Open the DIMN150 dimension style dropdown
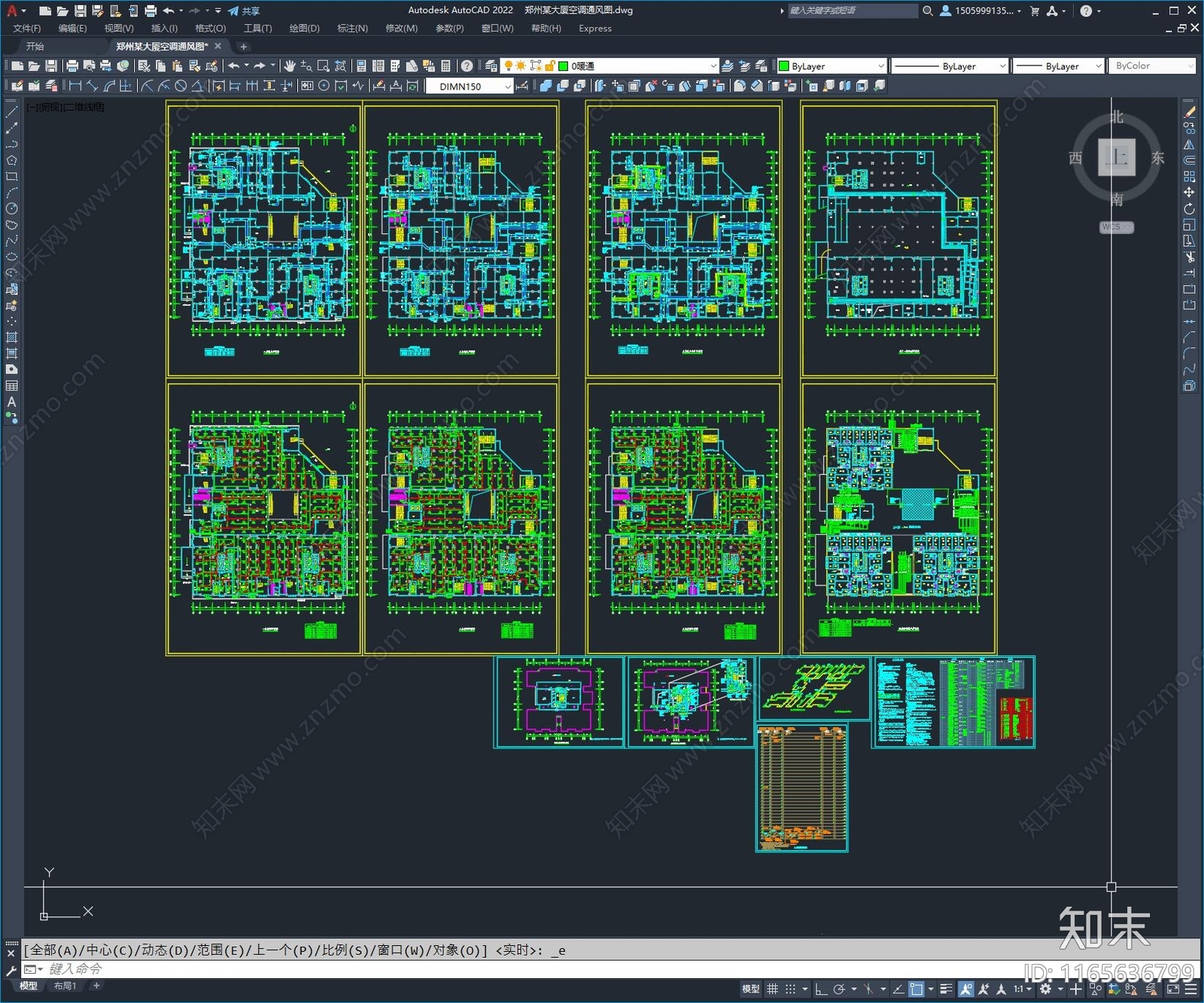The height and width of the screenshot is (1003, 1204). [507, 87]
